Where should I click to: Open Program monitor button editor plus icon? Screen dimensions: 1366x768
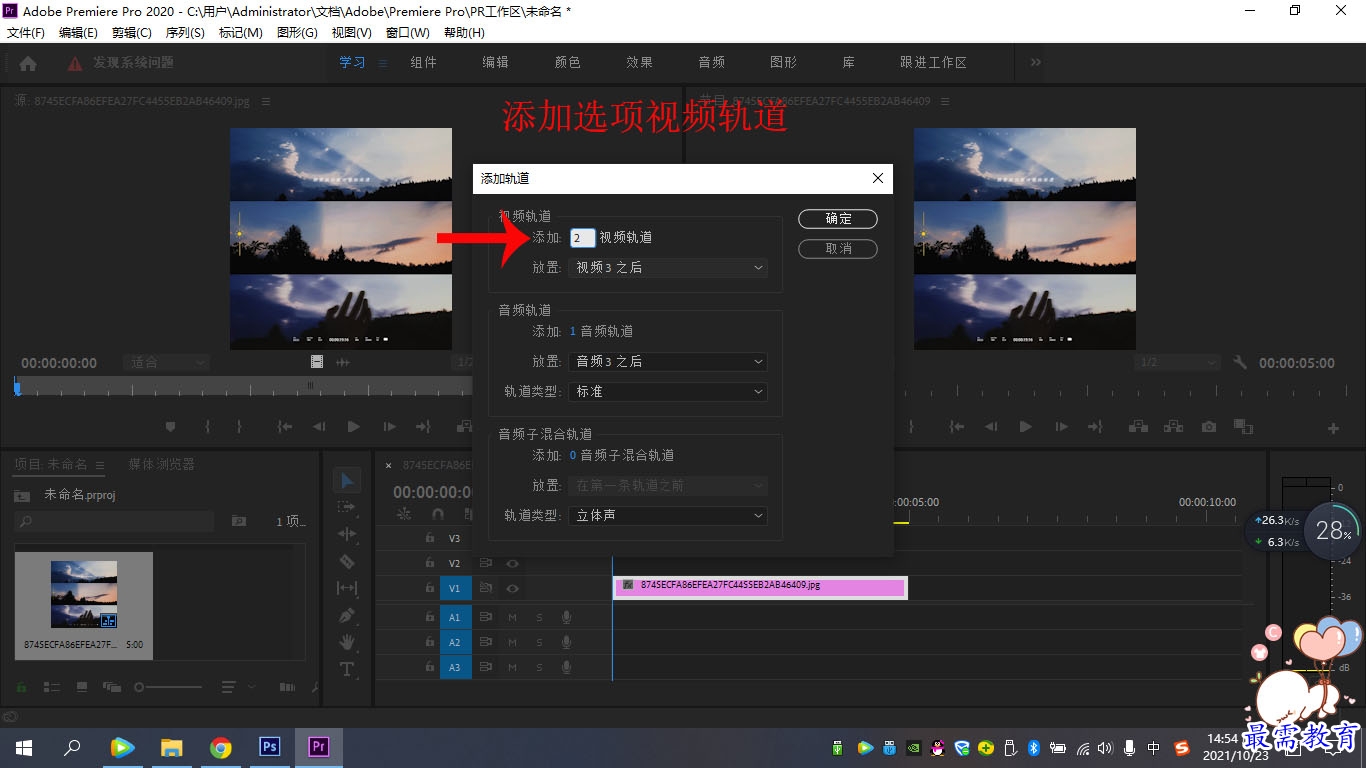pos(1333,428)
